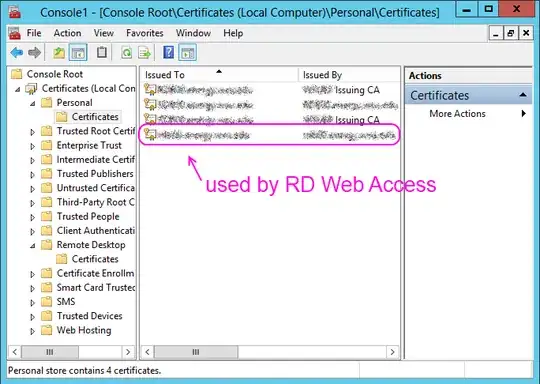Minimize the inner MDI console window
540x384 pixels.
(496, 33)
